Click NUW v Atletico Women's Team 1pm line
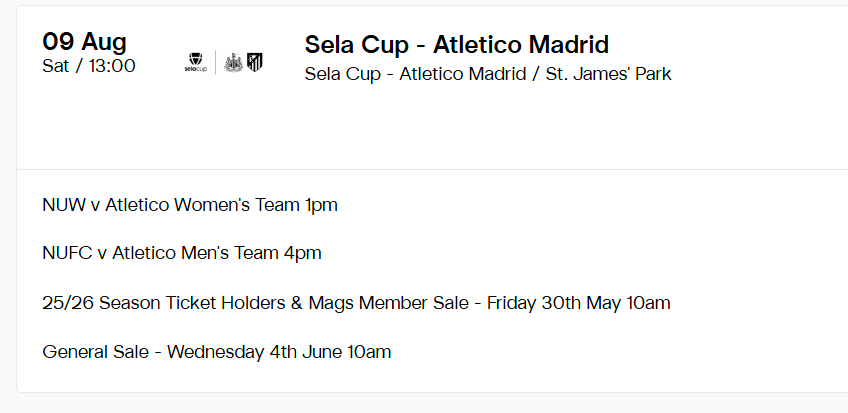This screenshot has width=848, height=413. 190,205
